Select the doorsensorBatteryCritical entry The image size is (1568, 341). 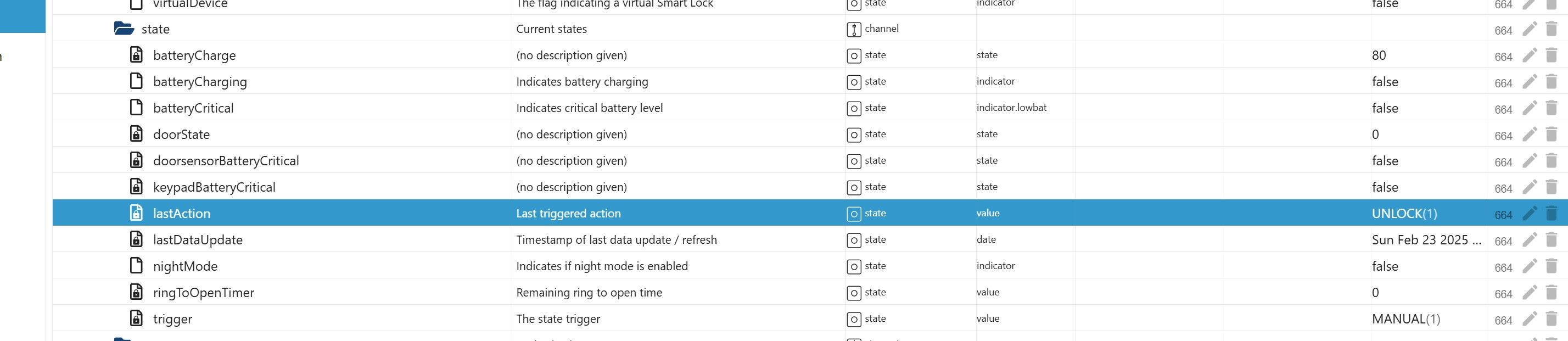coord(226,161)
